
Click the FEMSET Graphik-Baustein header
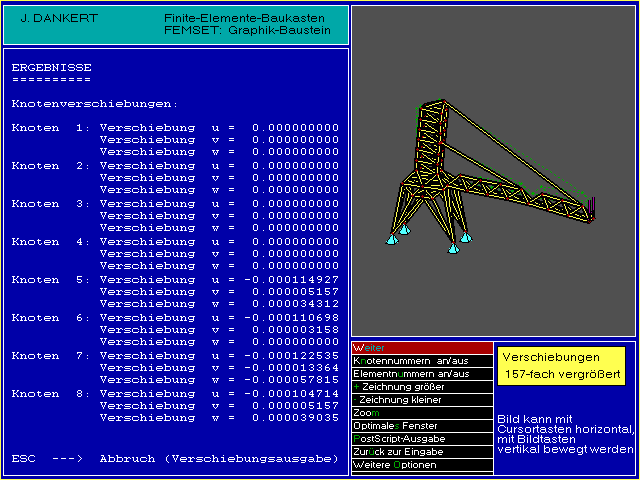tap(246, 31)
